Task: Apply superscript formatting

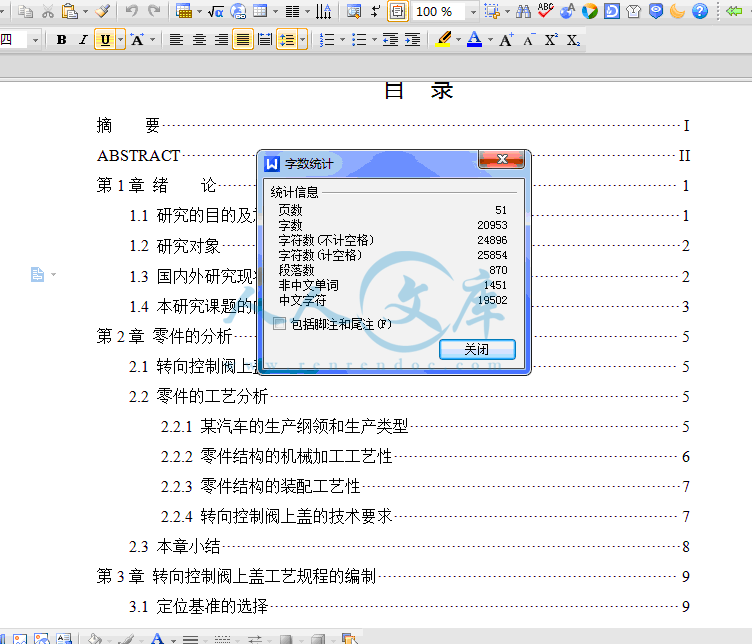Action: point(551,40)
